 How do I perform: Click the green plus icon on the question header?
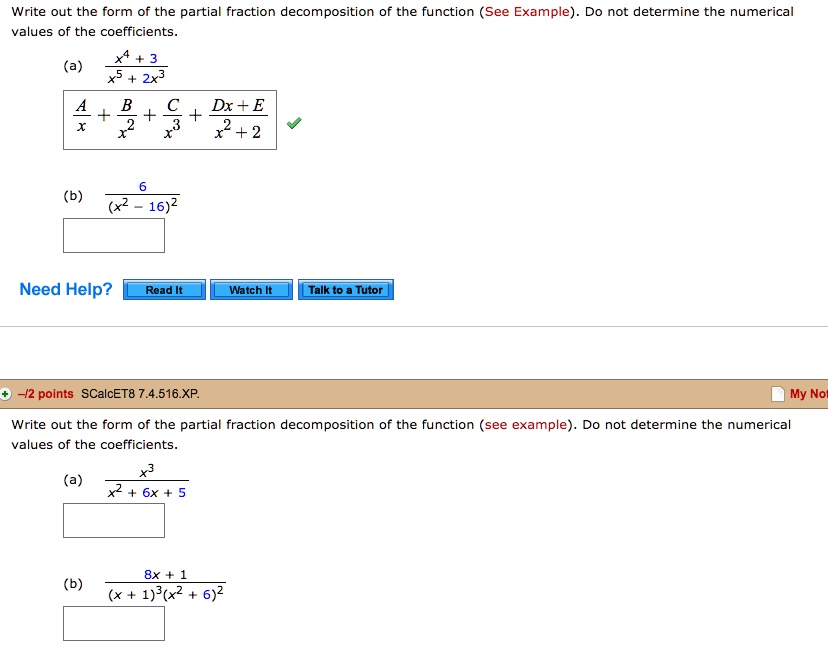8,393
